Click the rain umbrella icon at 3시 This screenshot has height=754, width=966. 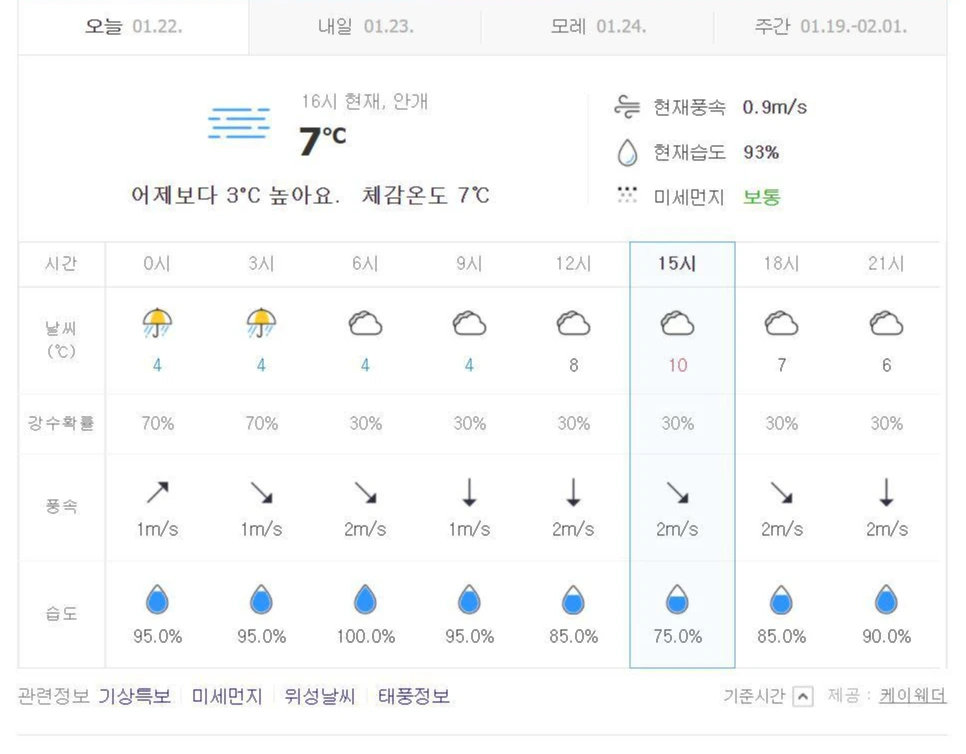(x=261, y=322)
